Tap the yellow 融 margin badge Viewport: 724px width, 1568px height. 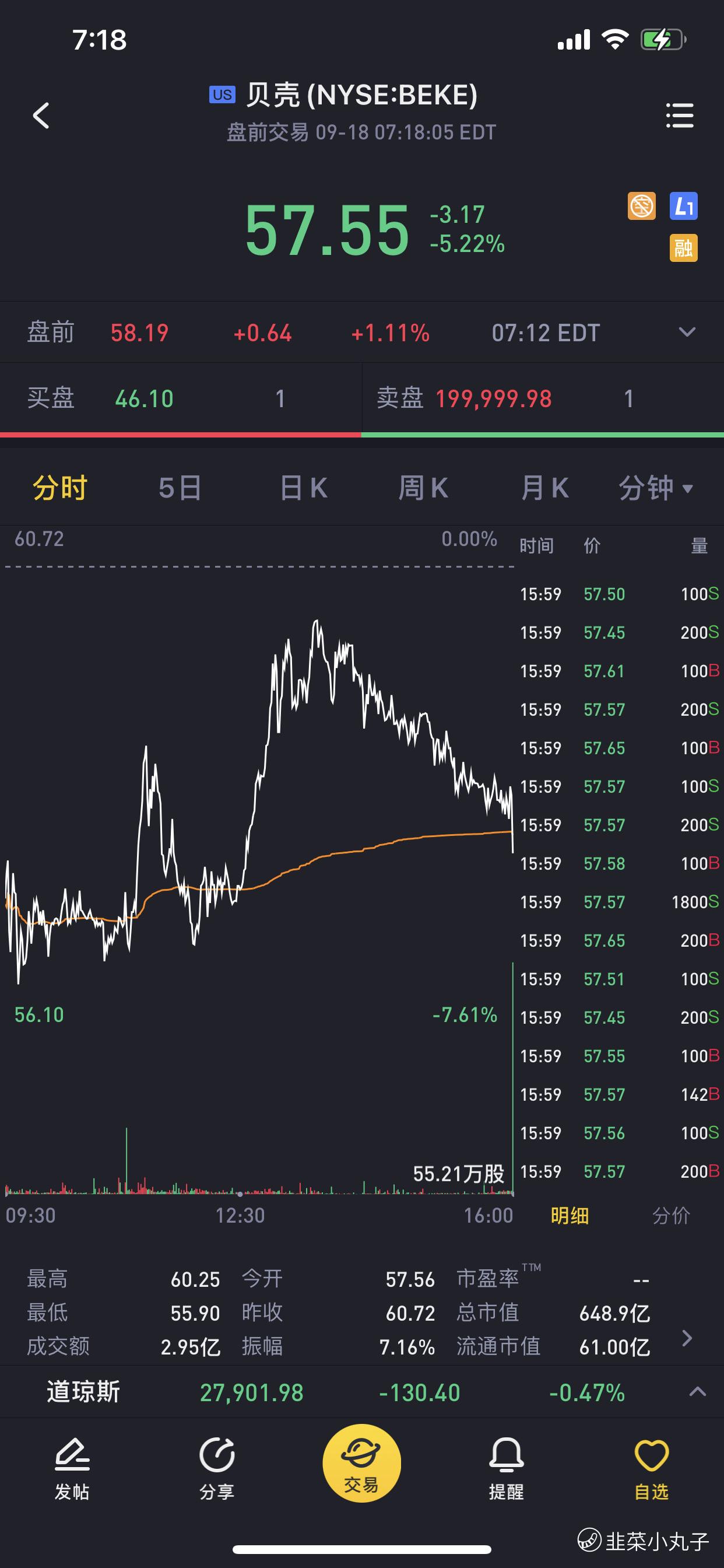683,248
